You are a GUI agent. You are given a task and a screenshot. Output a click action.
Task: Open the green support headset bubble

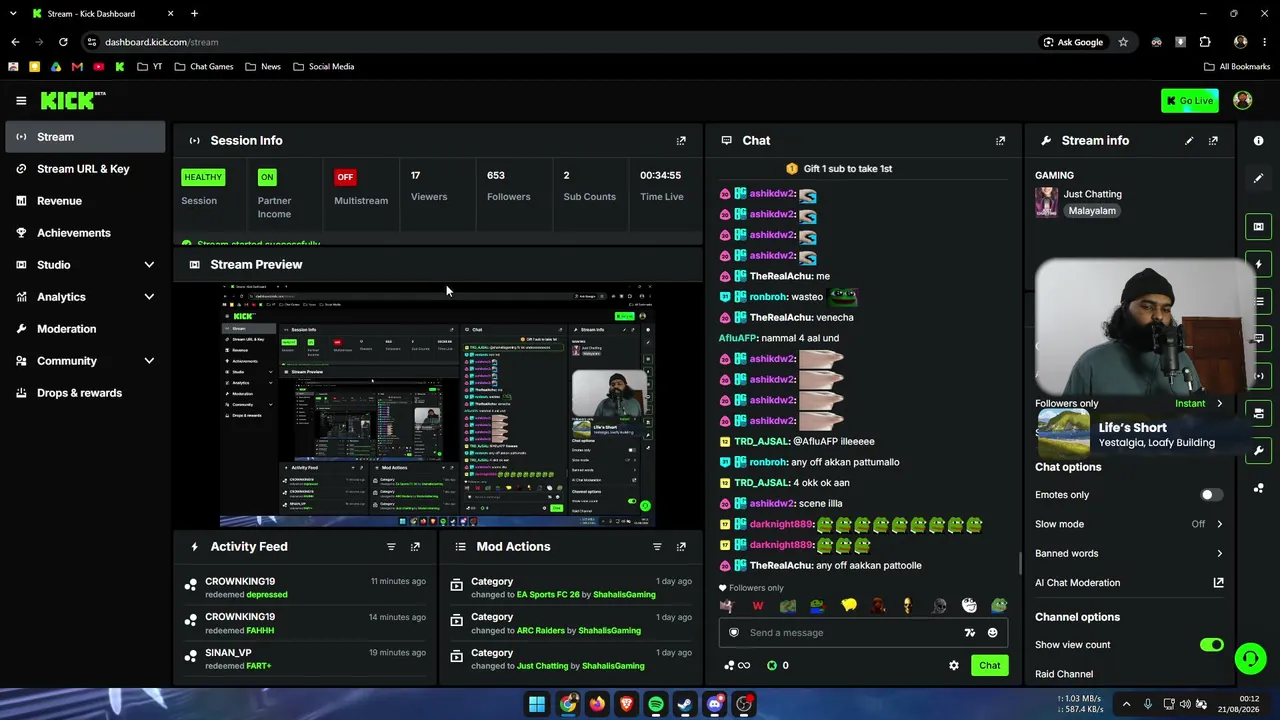coord(1250,659)
